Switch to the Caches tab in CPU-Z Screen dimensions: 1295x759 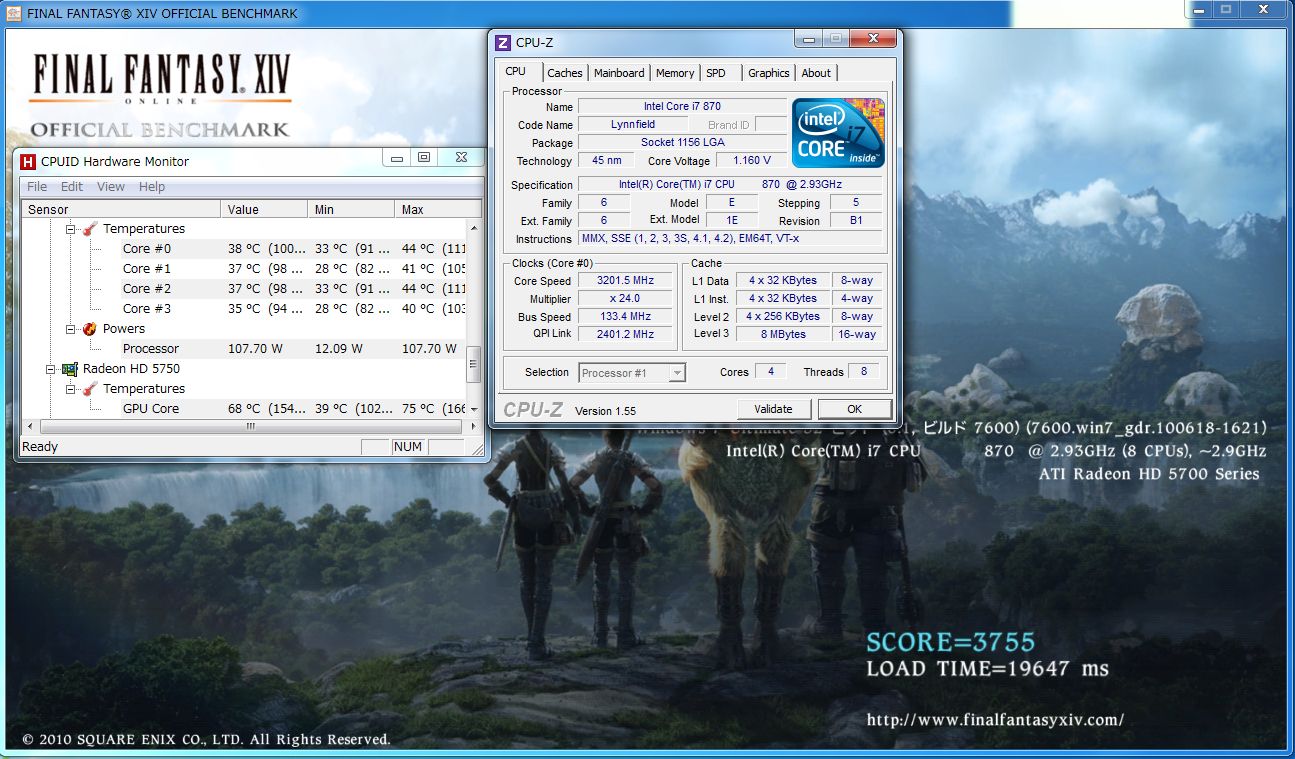pos(565,73)
